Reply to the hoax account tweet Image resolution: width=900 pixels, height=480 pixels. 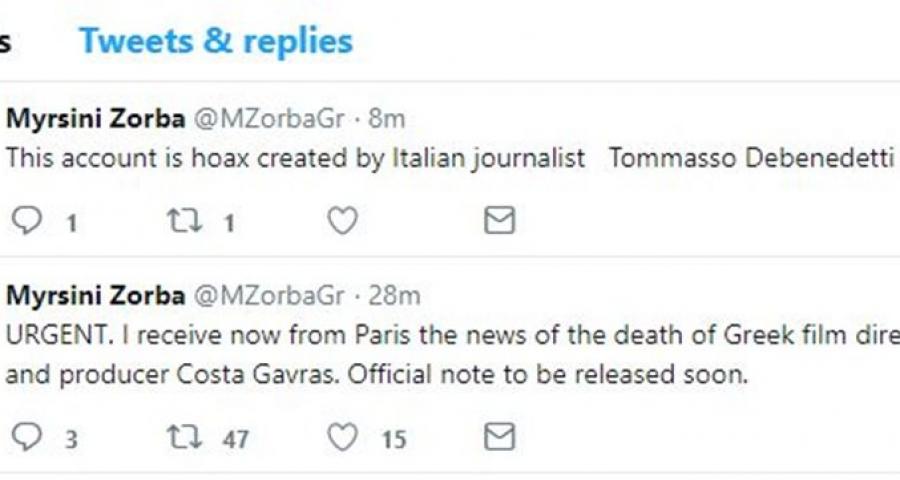(x=27, y=221)
